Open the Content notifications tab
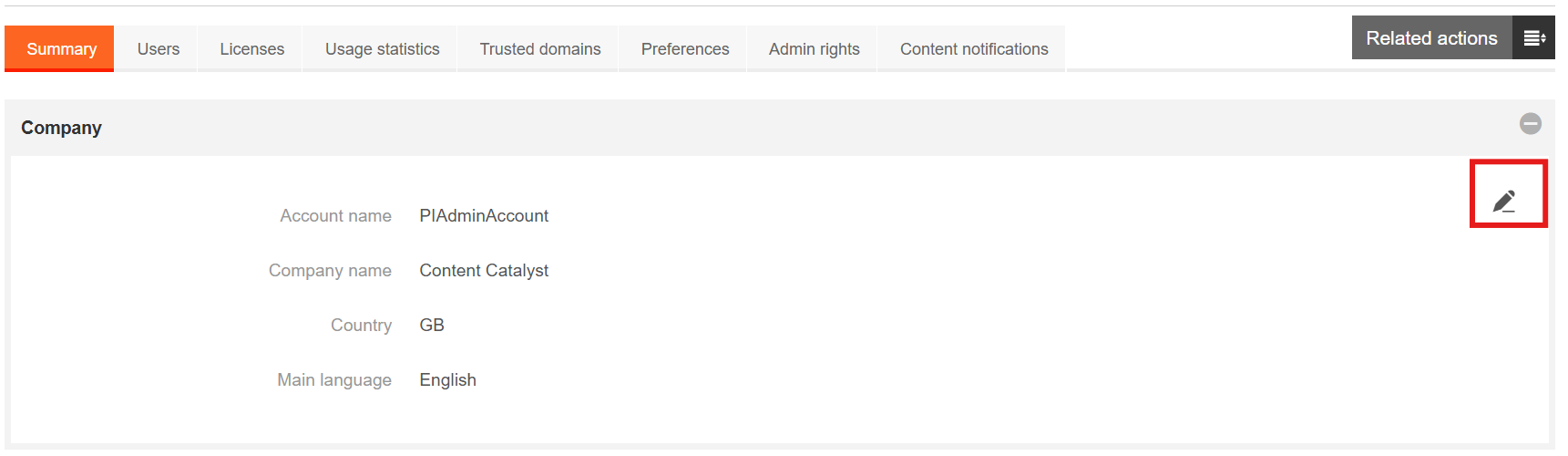Screen dimensions: 1568x456 point(974,49)
